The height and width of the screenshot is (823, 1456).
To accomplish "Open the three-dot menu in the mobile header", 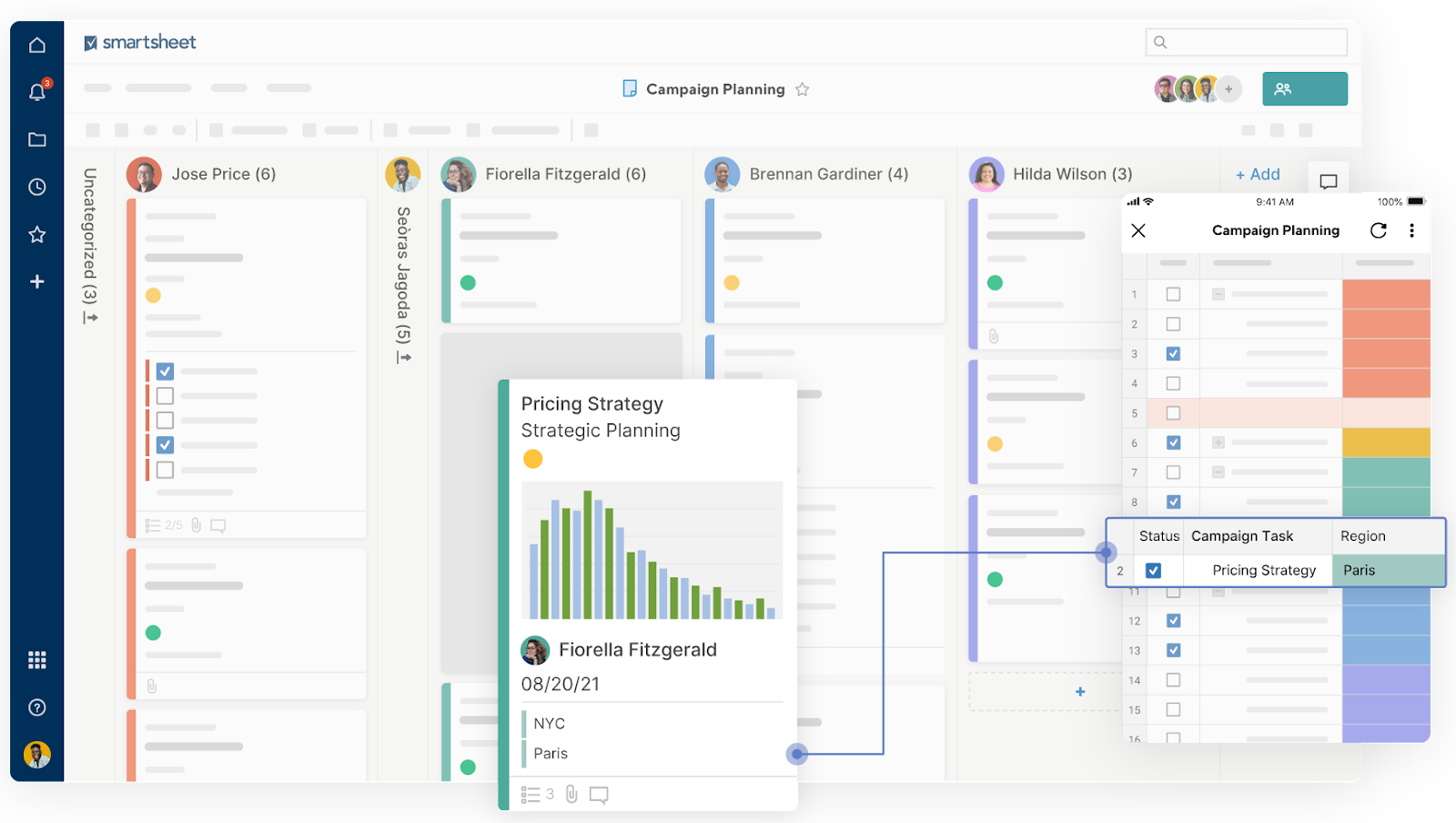I will [1413, 230].
